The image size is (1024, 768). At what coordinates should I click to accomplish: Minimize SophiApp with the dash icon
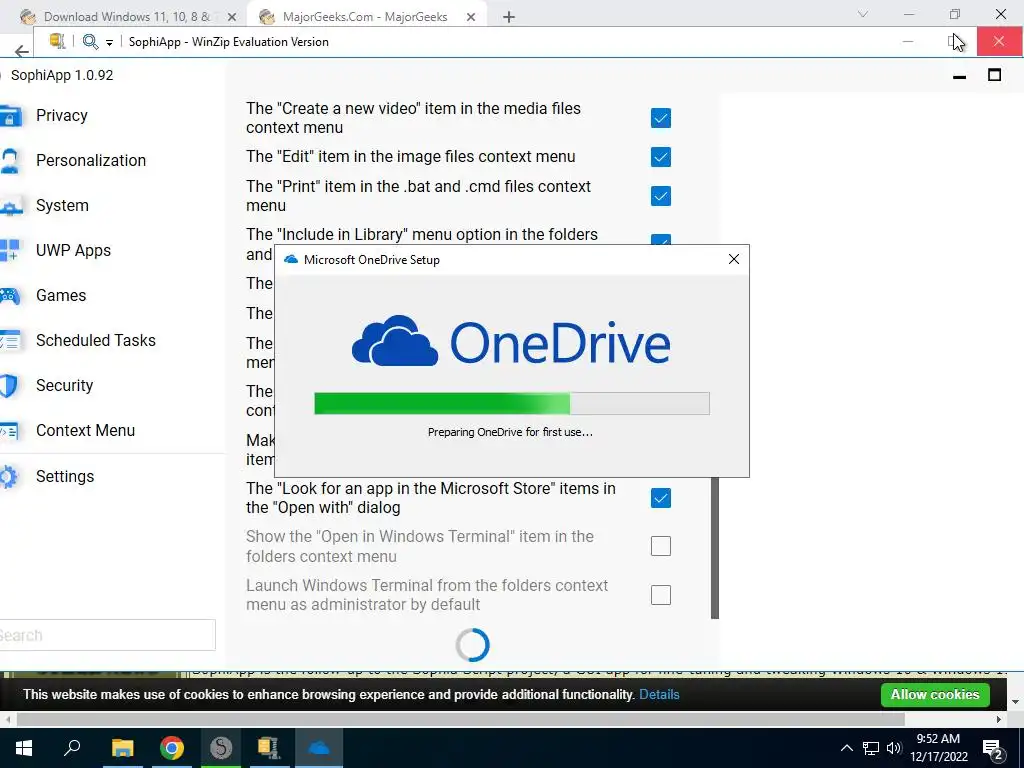tap(959, 76)
